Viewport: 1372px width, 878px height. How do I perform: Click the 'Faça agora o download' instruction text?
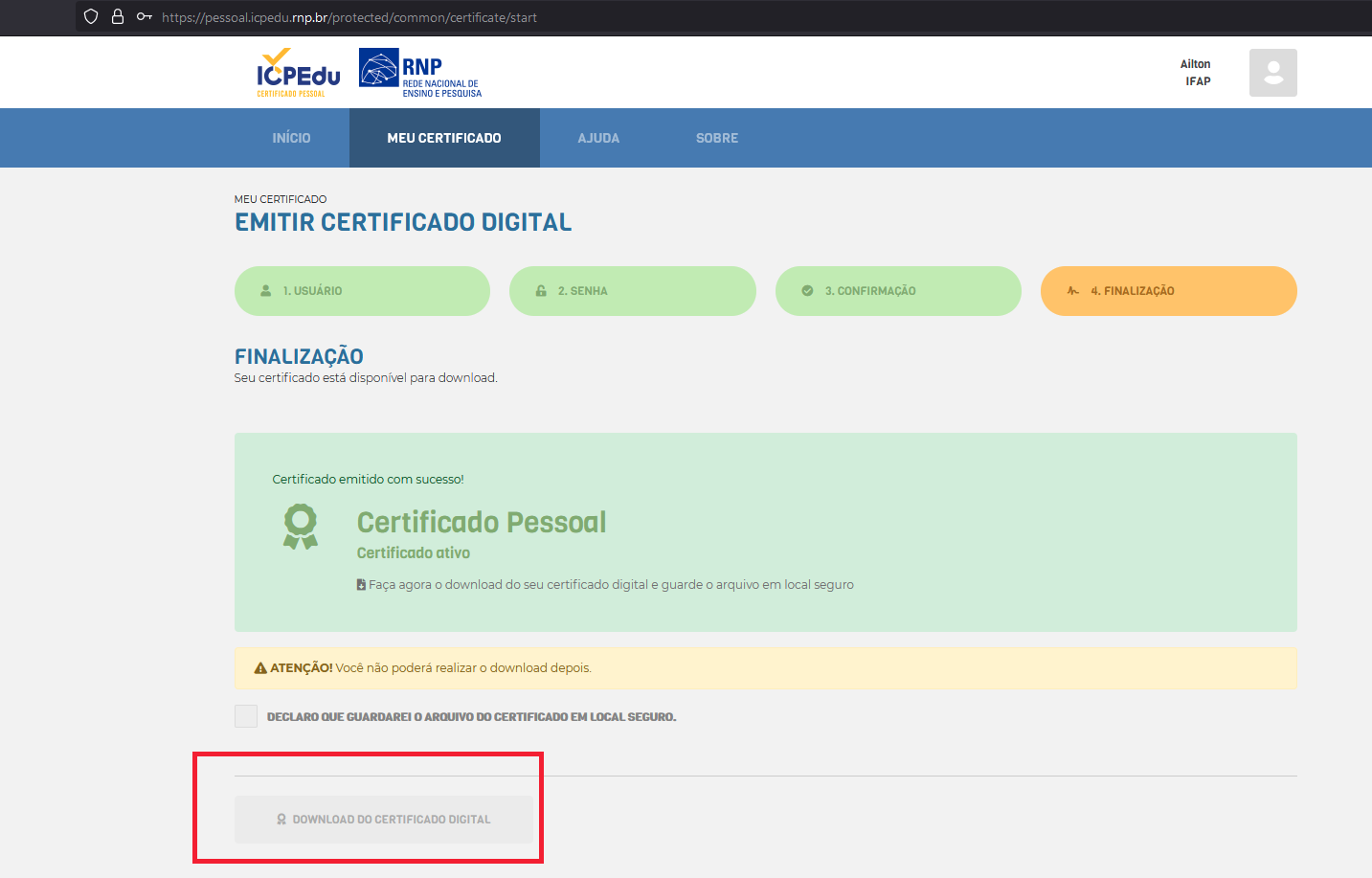point(611,585)
